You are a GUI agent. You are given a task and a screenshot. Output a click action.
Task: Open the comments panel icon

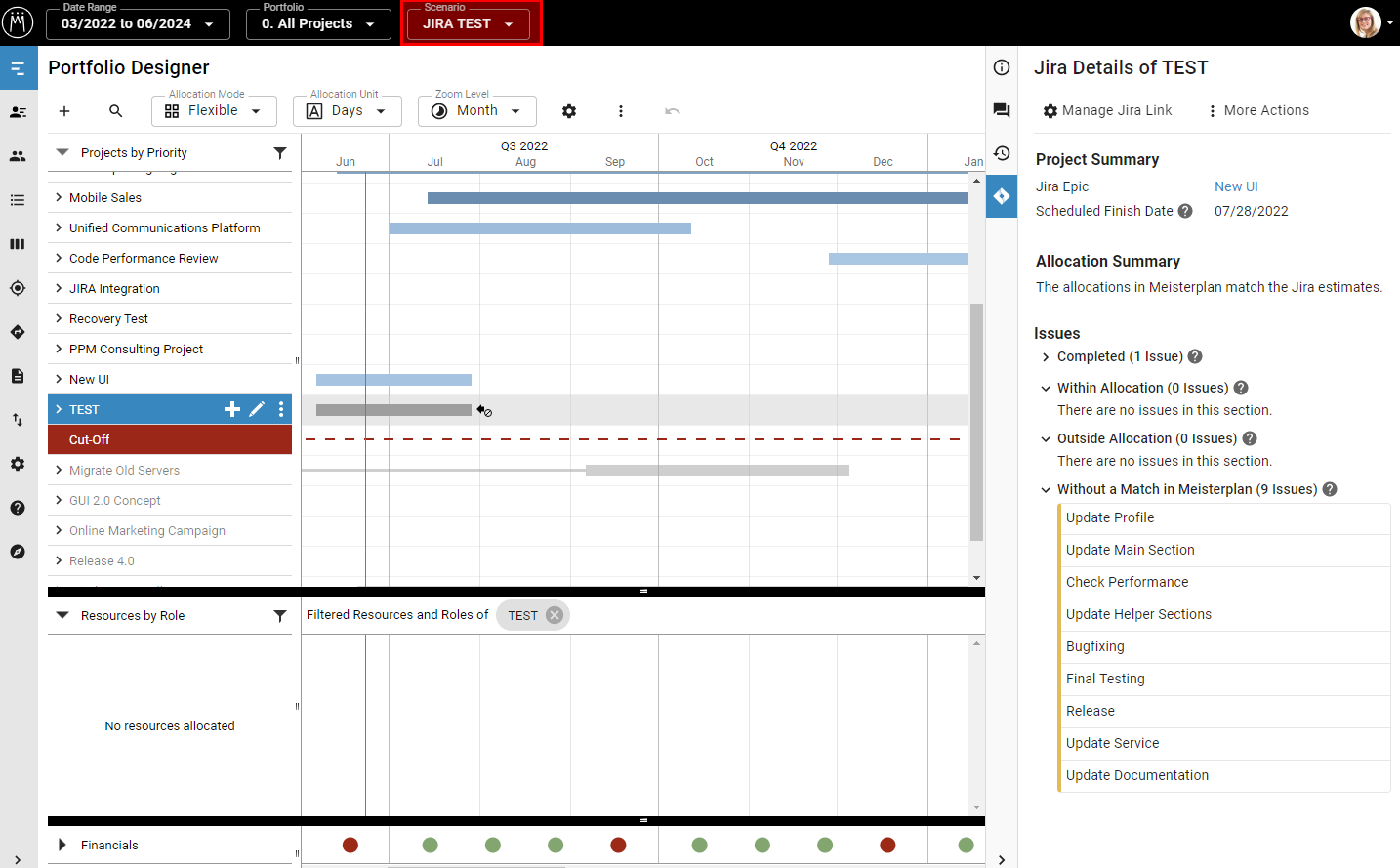(x=1002, y=110)
